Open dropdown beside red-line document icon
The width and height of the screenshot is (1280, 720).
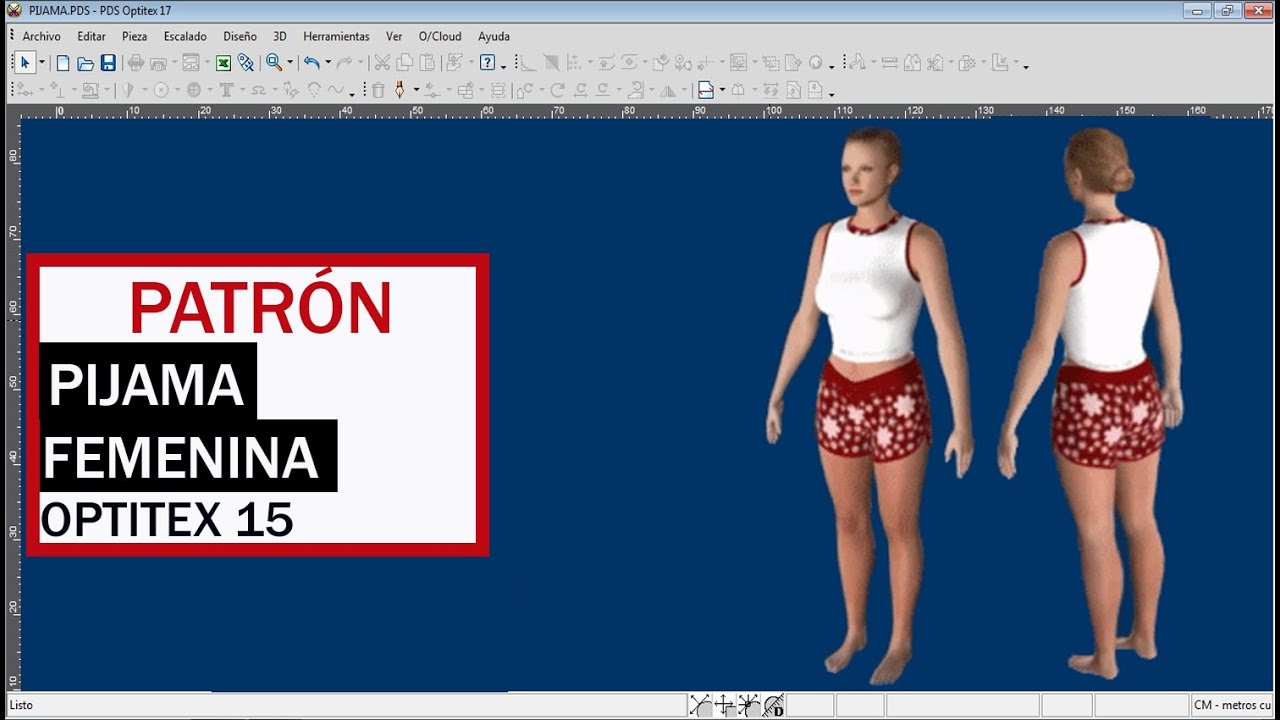(x=722, y=90)
